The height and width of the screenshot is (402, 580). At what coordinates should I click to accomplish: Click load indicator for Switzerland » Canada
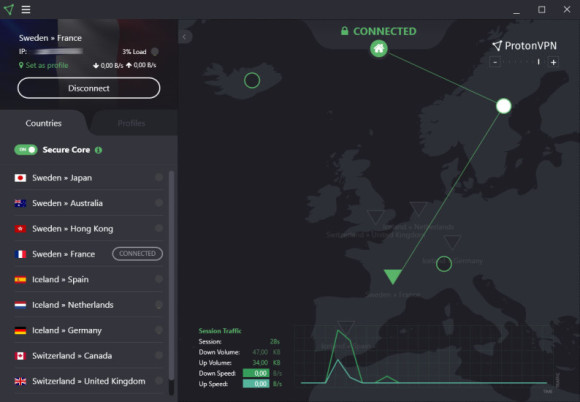point(159,355)
